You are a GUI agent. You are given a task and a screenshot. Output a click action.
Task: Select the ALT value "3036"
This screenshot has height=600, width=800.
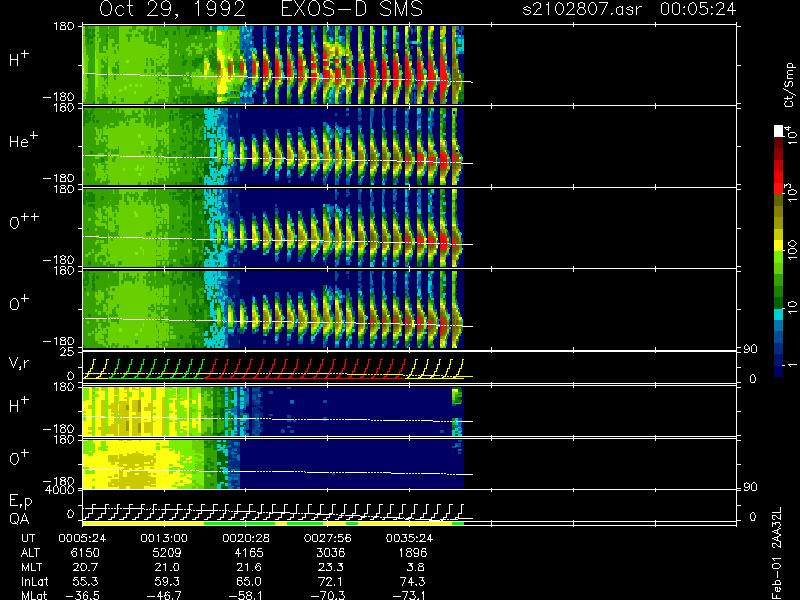(x=330, y=553)
